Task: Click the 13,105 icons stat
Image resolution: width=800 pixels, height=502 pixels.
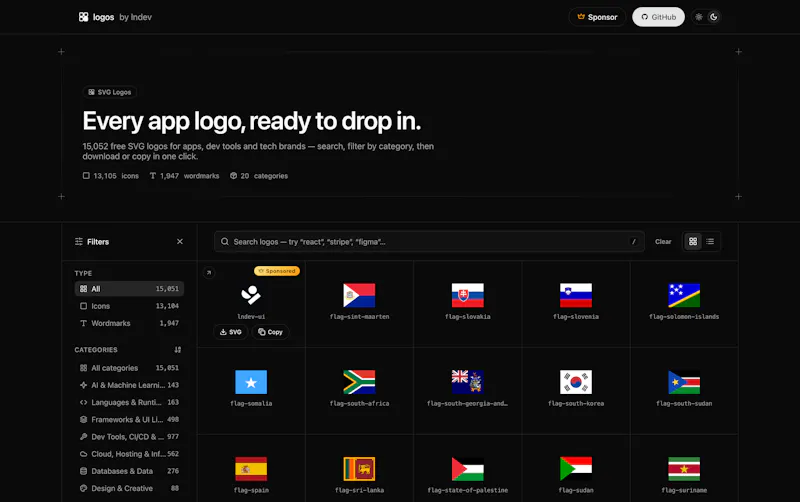Action: 111,175
